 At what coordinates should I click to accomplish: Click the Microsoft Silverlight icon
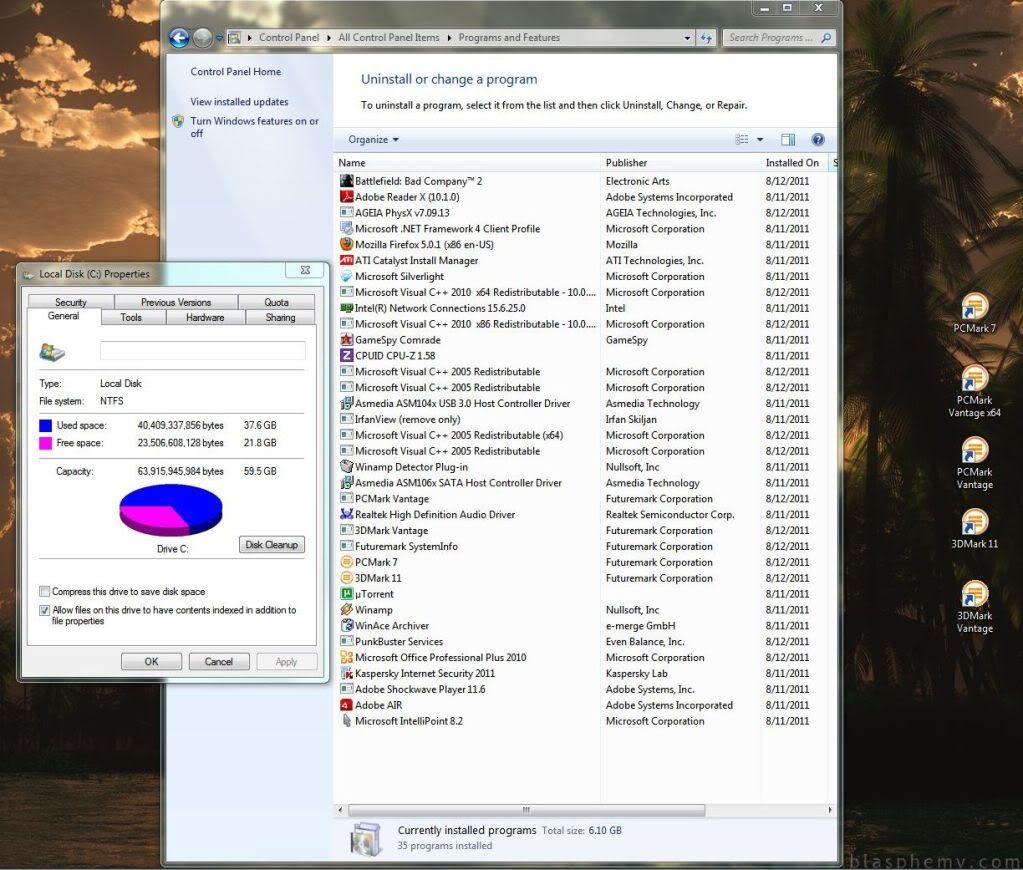(346, 276)
